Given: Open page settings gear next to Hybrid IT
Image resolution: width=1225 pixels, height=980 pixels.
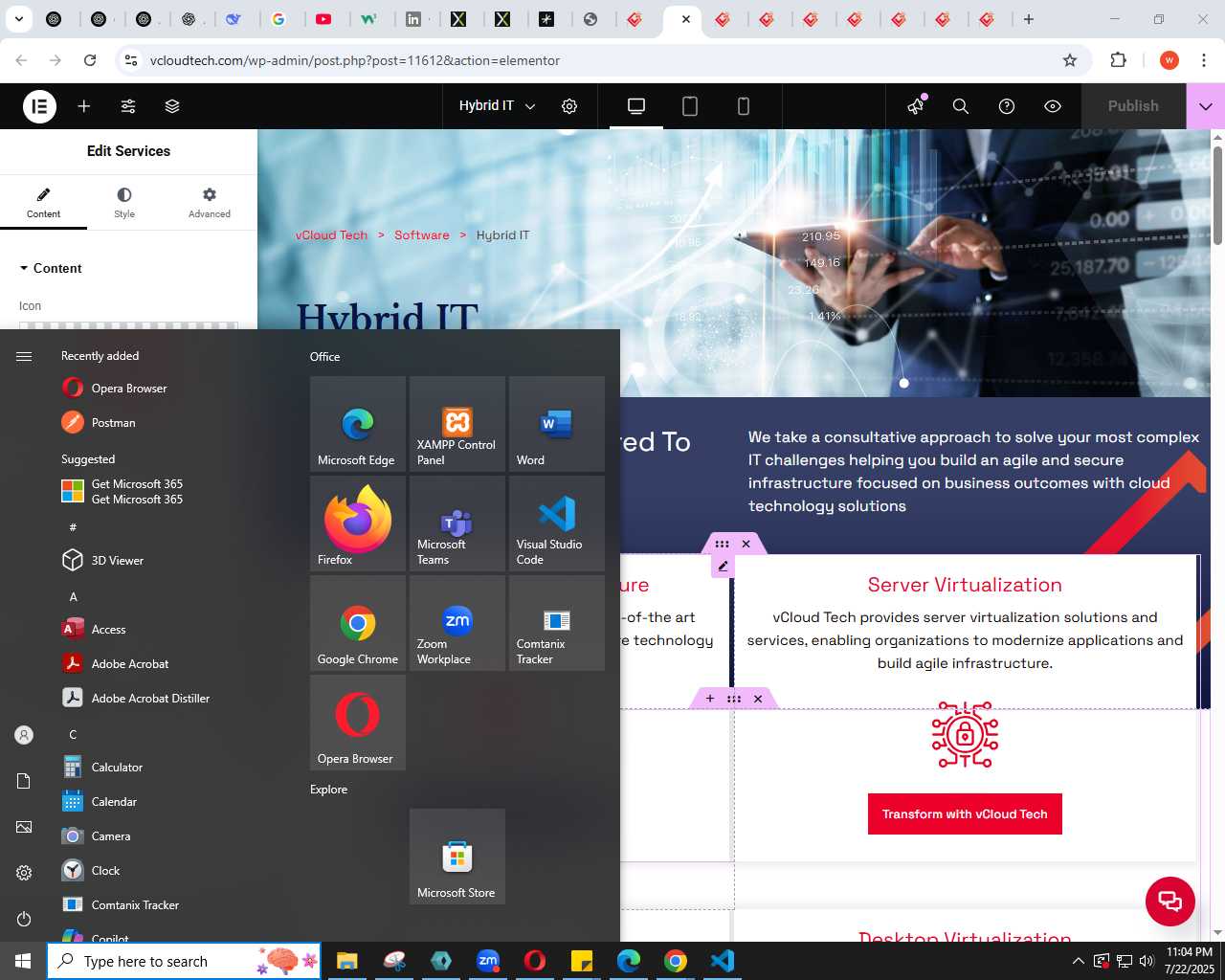Looking at the screenshot, I should (569, 106).
